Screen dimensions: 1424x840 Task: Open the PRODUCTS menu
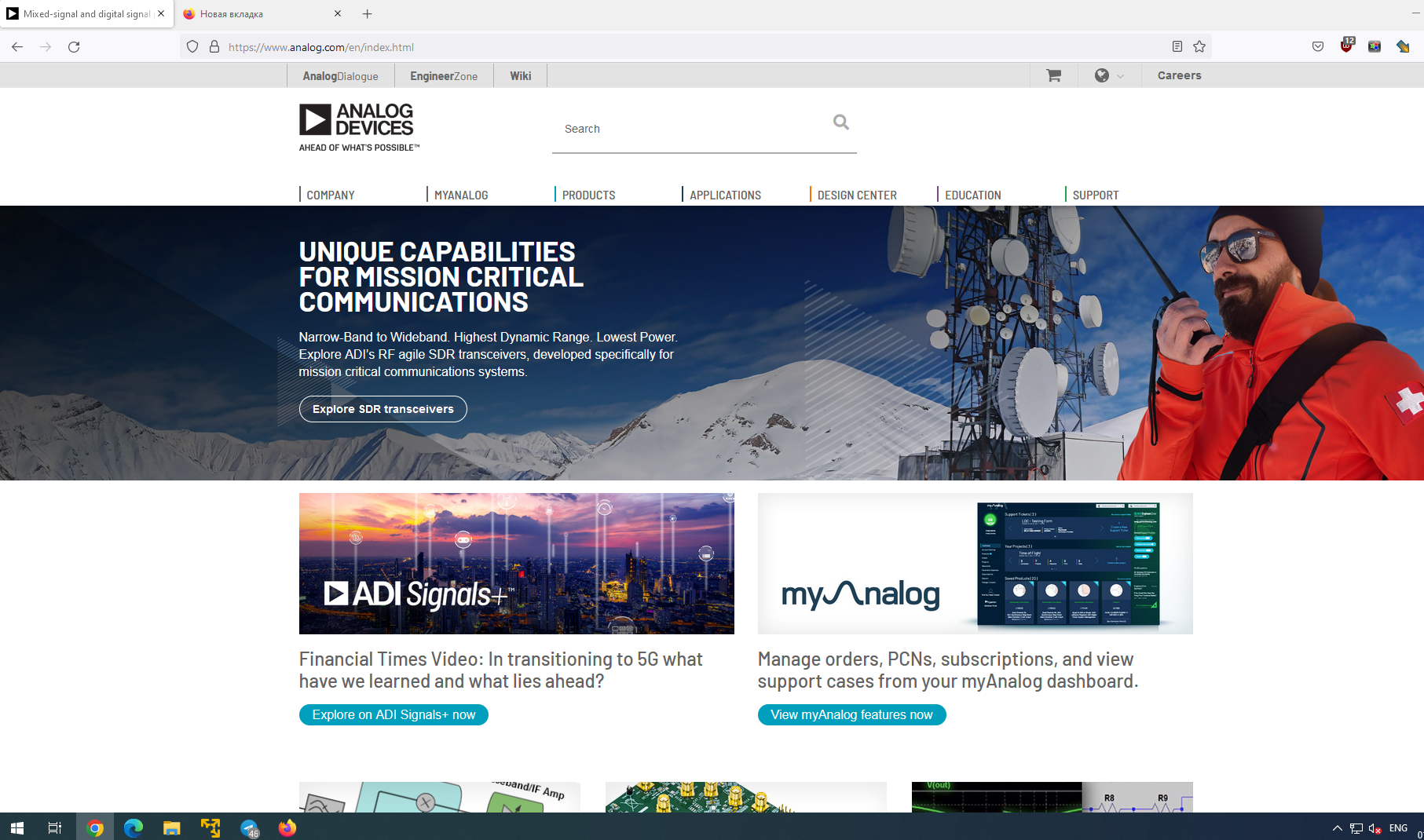pos(588,195)
